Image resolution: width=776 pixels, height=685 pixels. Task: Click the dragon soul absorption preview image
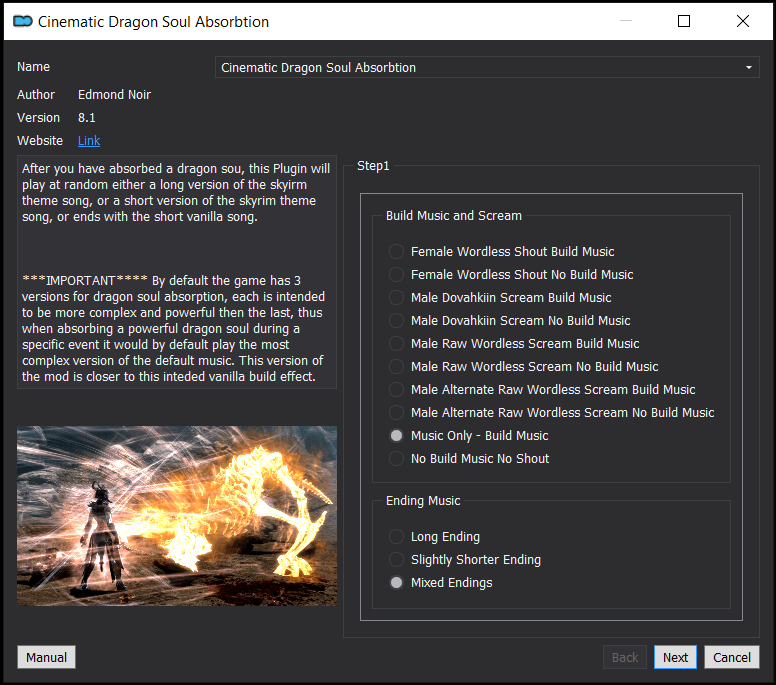coord(177,516)
